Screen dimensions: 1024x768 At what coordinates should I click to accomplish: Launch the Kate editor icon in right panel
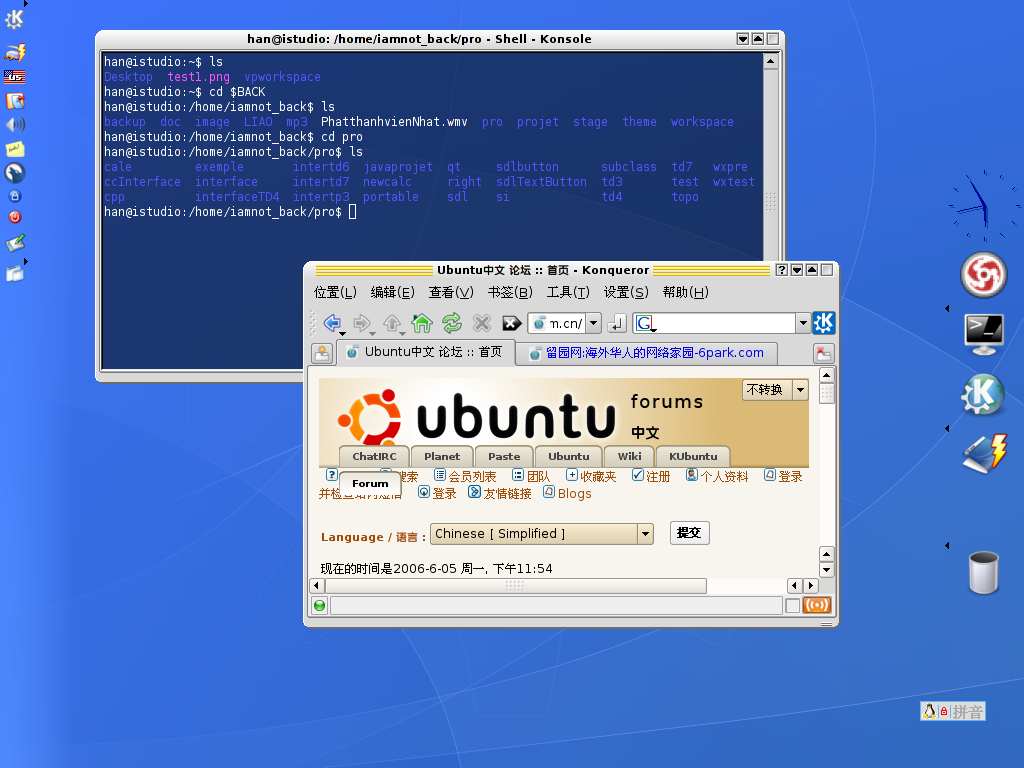[985, 453]
